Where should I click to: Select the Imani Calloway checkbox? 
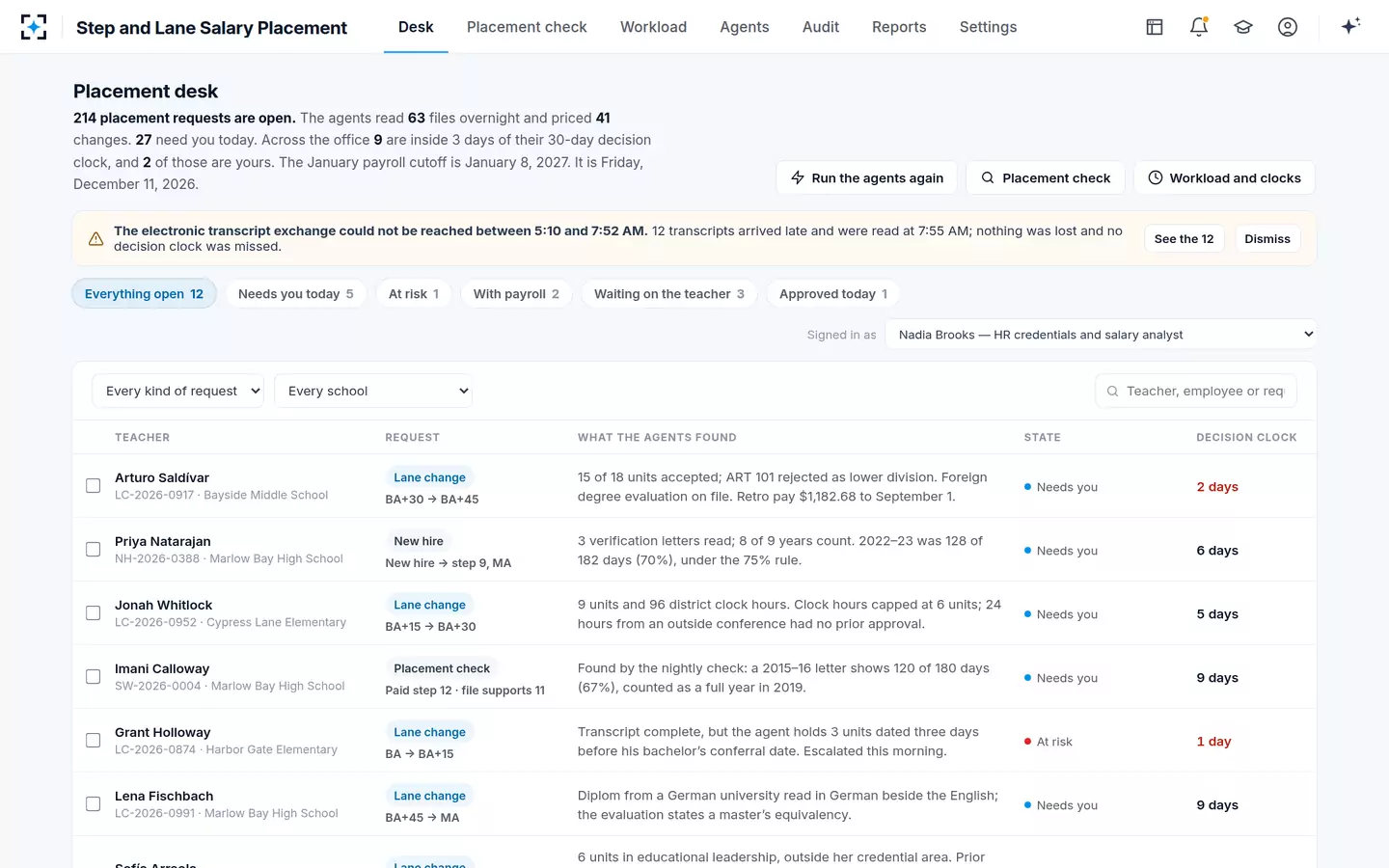tap(93, 677)
